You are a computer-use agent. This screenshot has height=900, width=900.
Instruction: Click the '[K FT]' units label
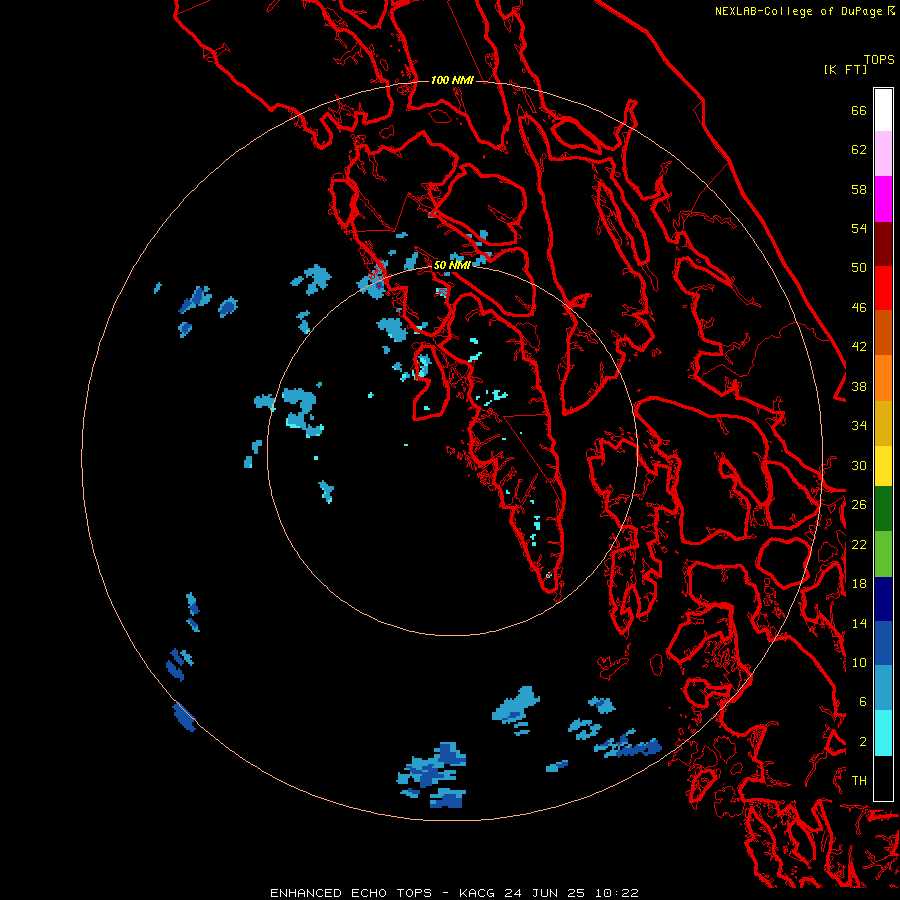pyautogui.click(x=845, y=69)
